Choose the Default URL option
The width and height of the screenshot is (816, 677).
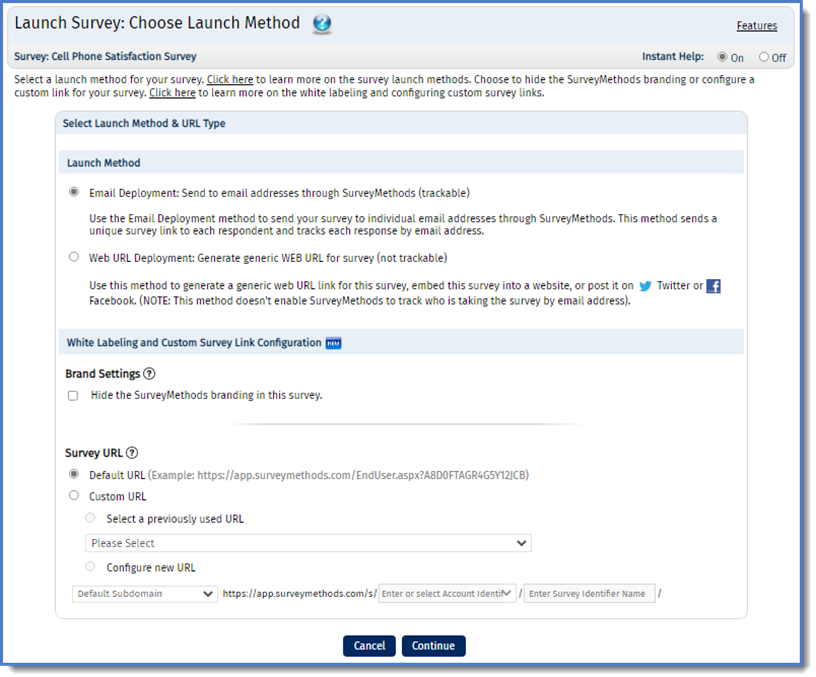[74, 474]
